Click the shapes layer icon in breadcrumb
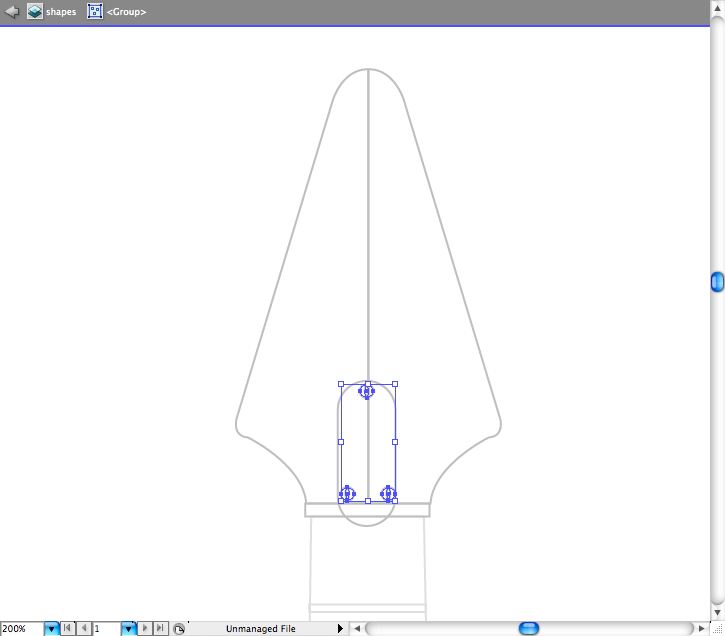The height and width of the screenshot is (636, 725). click(35, 12)
